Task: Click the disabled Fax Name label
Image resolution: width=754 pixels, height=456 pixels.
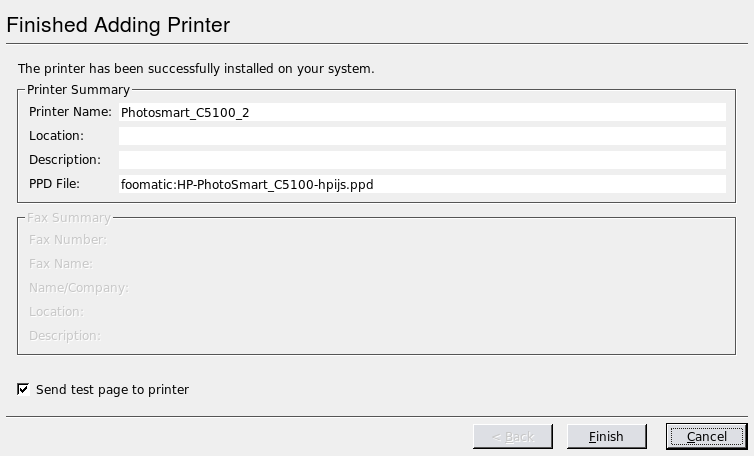Action: tap(61, 264)
